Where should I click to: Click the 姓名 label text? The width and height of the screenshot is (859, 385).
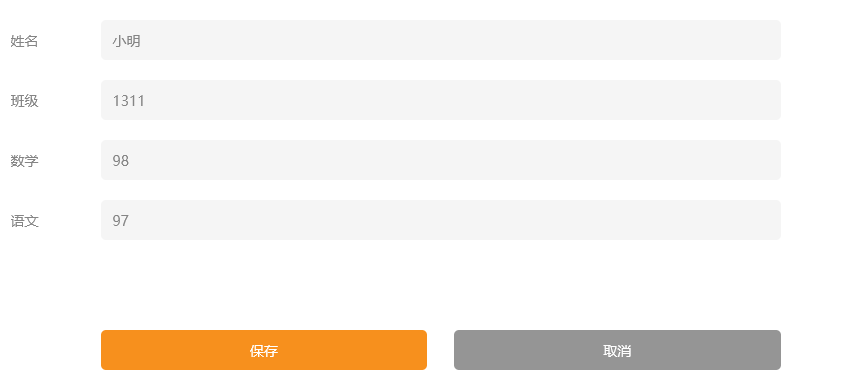(24, 41)
